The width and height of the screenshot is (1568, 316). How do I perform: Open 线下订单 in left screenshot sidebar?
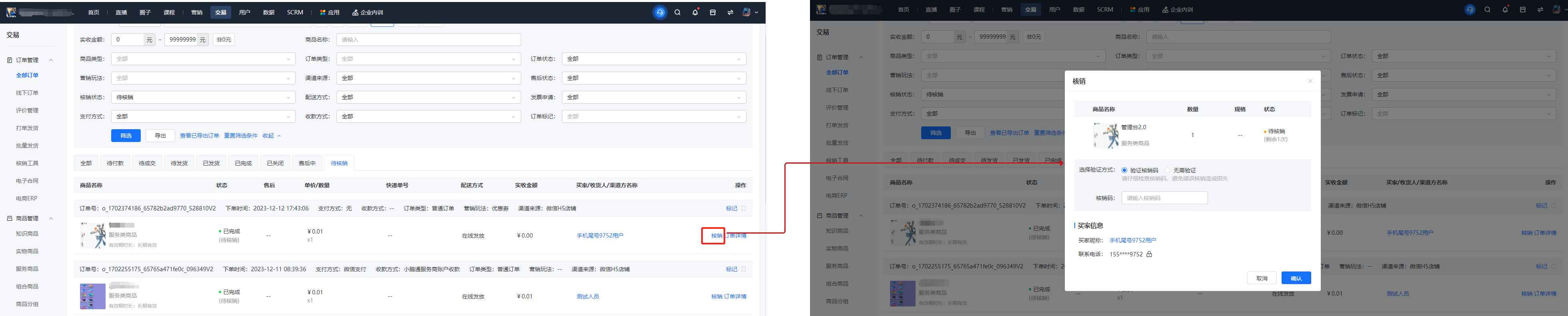(27, 92)
